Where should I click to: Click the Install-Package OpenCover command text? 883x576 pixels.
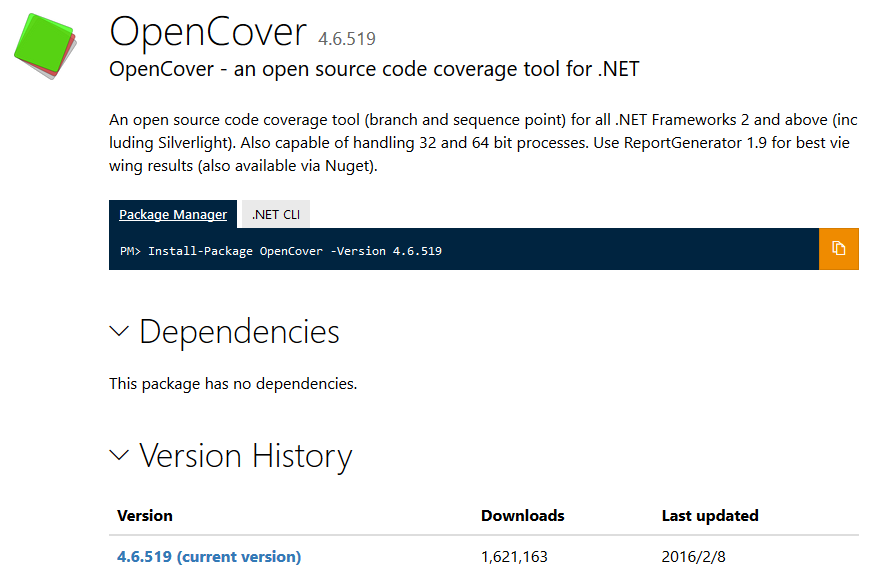[295, 251]
